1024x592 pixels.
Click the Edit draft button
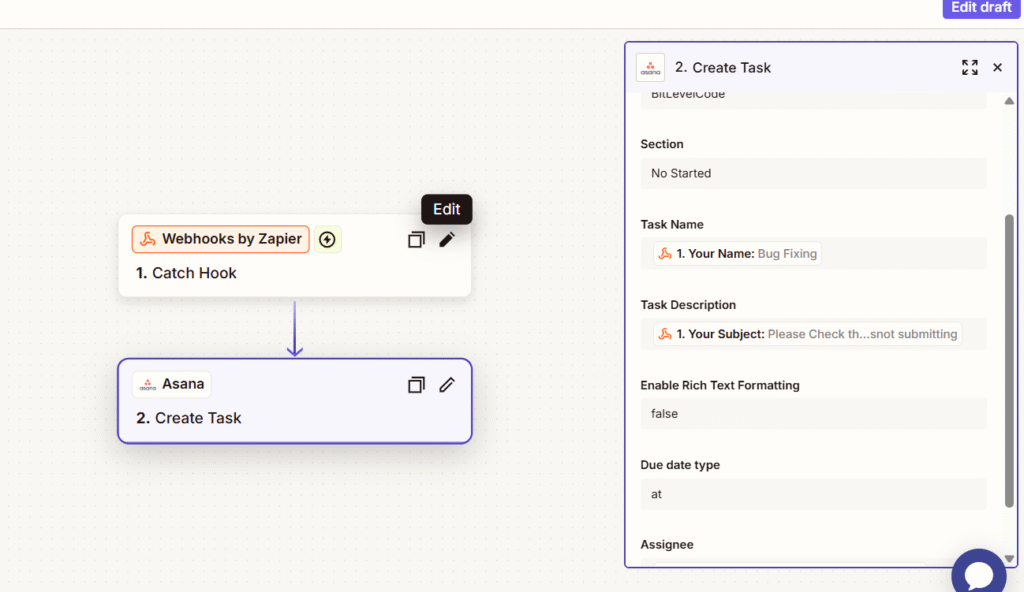coord(981,8)
